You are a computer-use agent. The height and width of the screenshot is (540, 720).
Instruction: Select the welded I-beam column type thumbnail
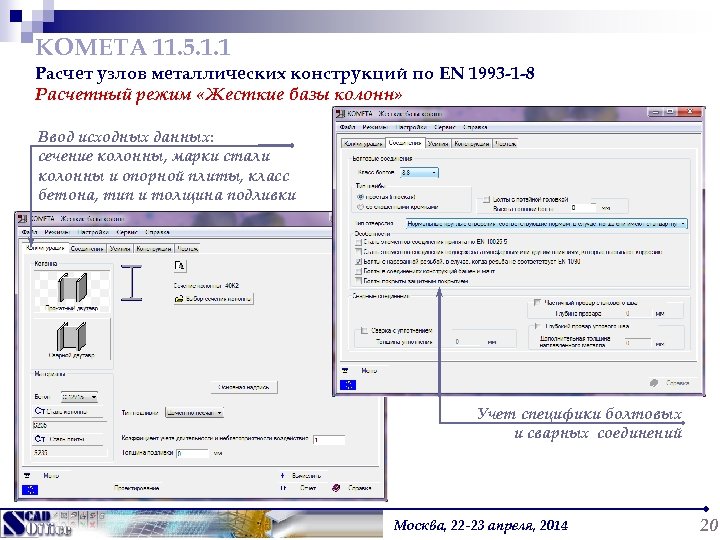(72, 339)
